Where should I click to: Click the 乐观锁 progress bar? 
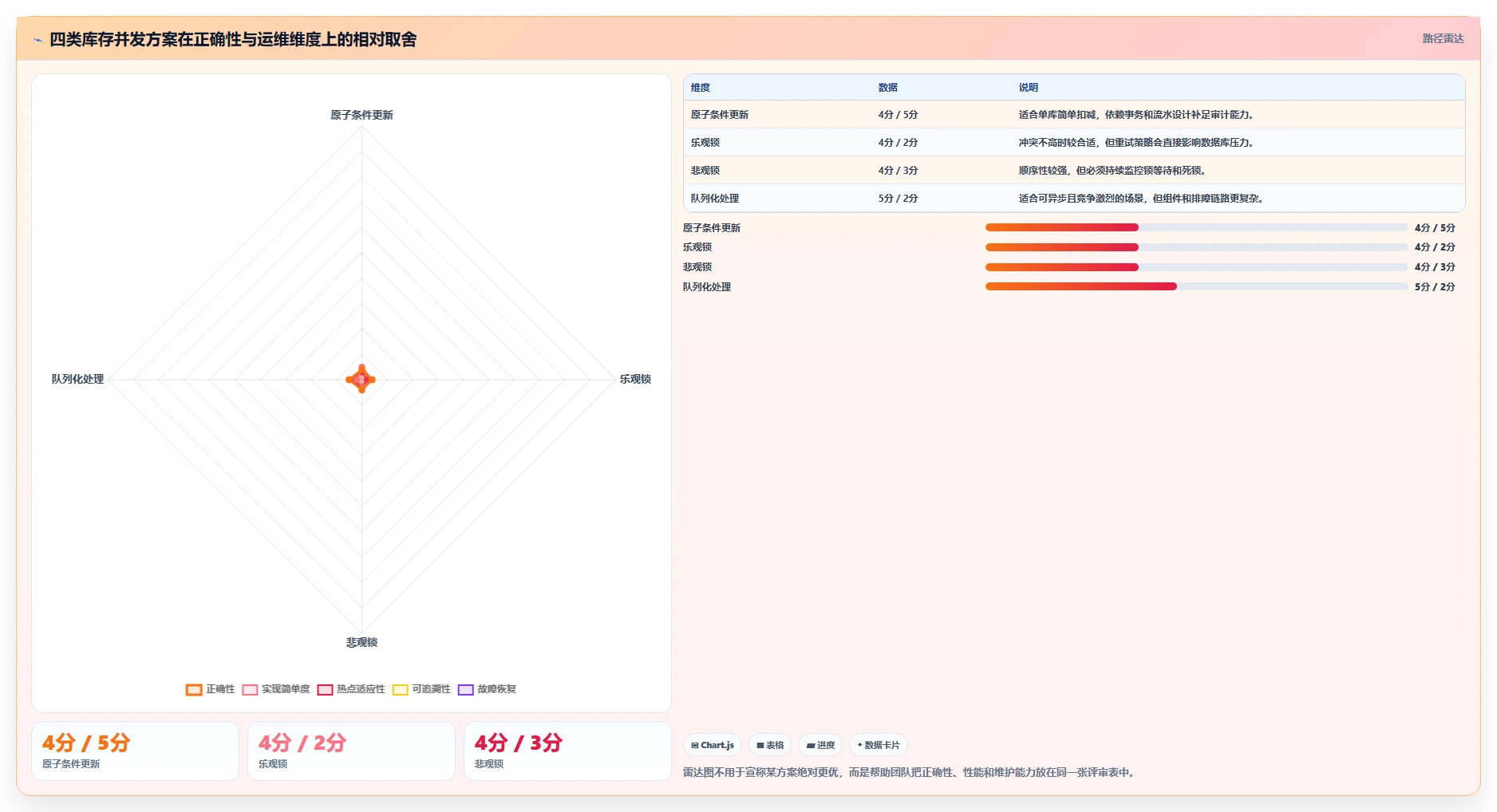[1197, 247]
